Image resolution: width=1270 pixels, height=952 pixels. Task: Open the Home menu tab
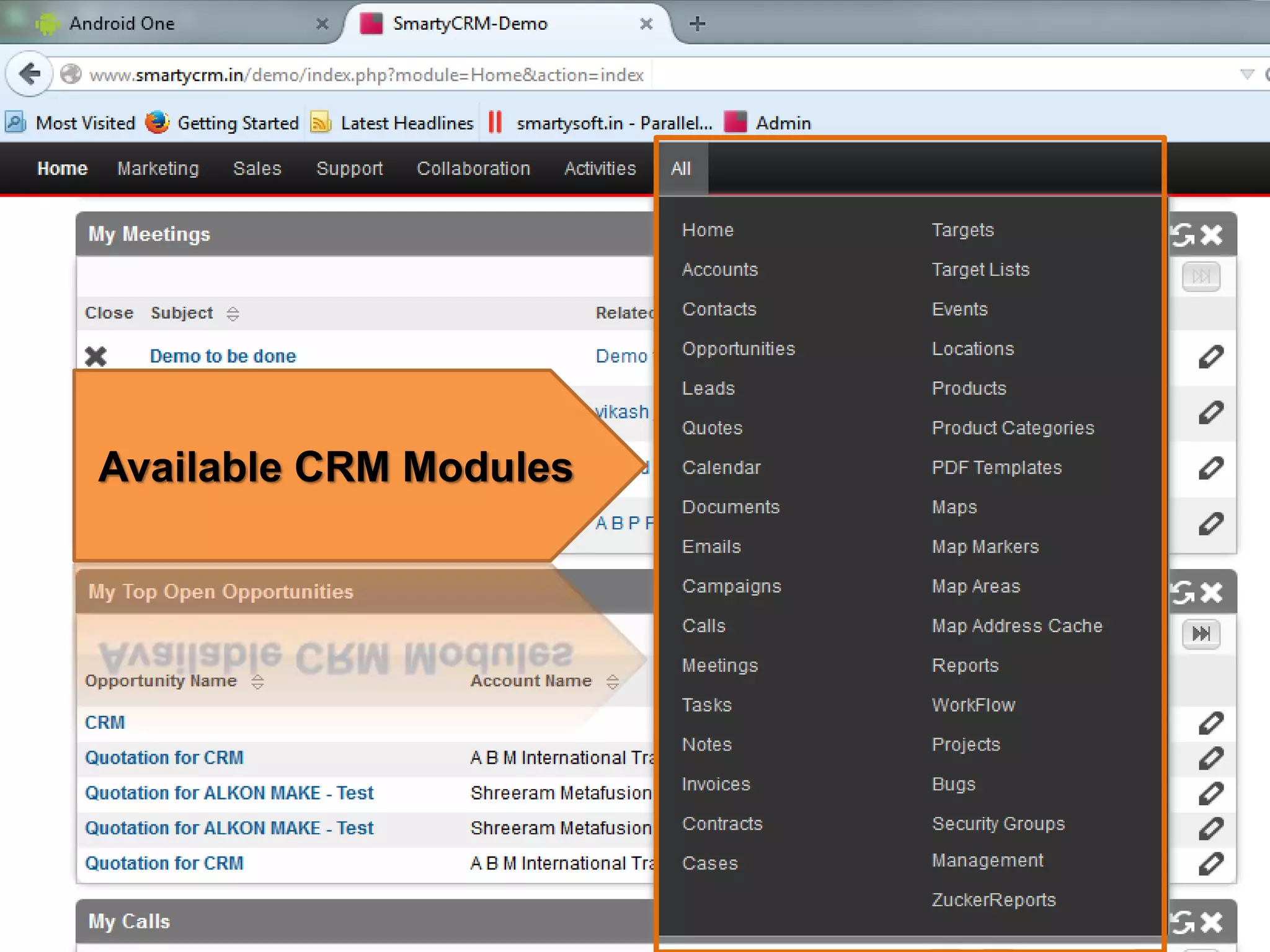pos(62,169)
